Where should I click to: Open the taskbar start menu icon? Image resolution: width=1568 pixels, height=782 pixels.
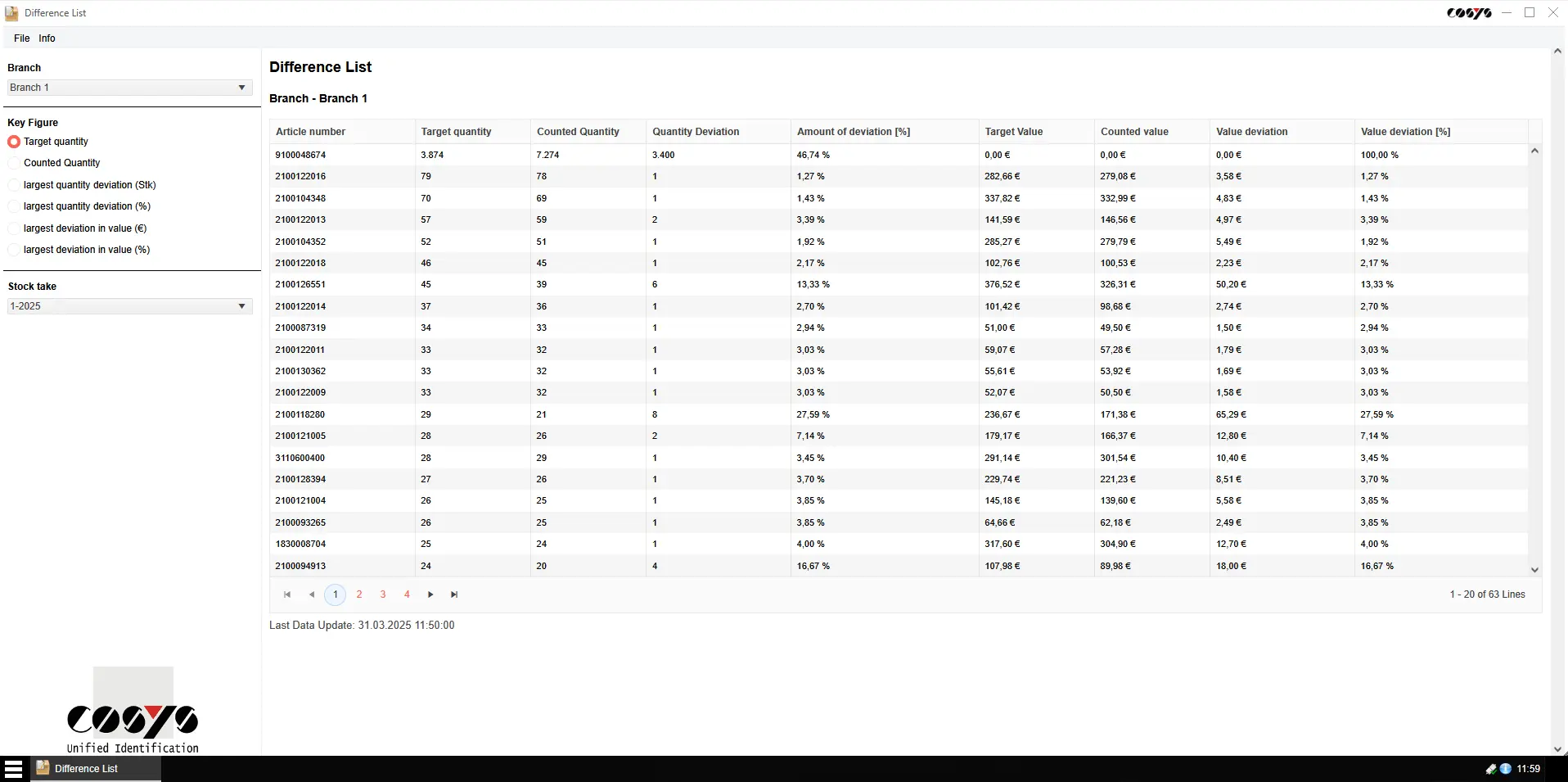(x=13, y=769)
